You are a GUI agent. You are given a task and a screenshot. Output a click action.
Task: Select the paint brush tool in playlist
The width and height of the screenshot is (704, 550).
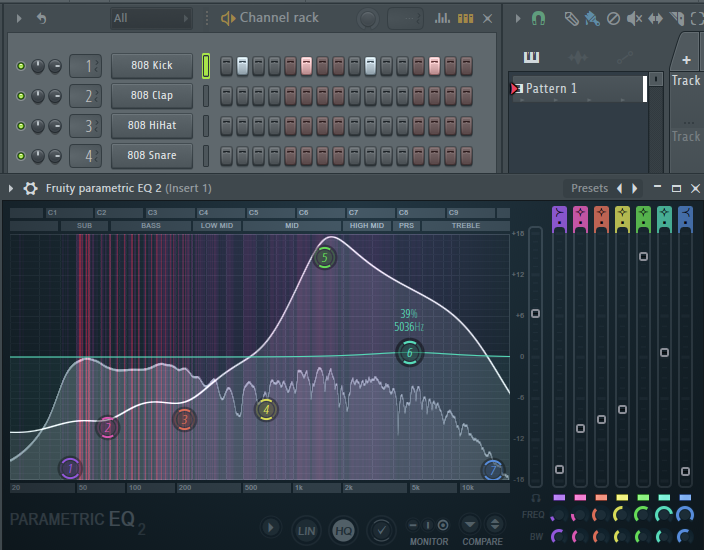[x=592, y=18]
